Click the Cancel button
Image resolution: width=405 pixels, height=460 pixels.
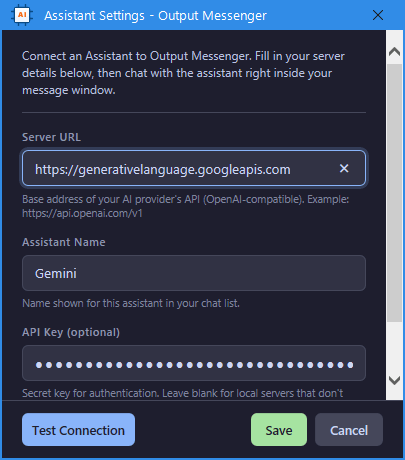349,430
